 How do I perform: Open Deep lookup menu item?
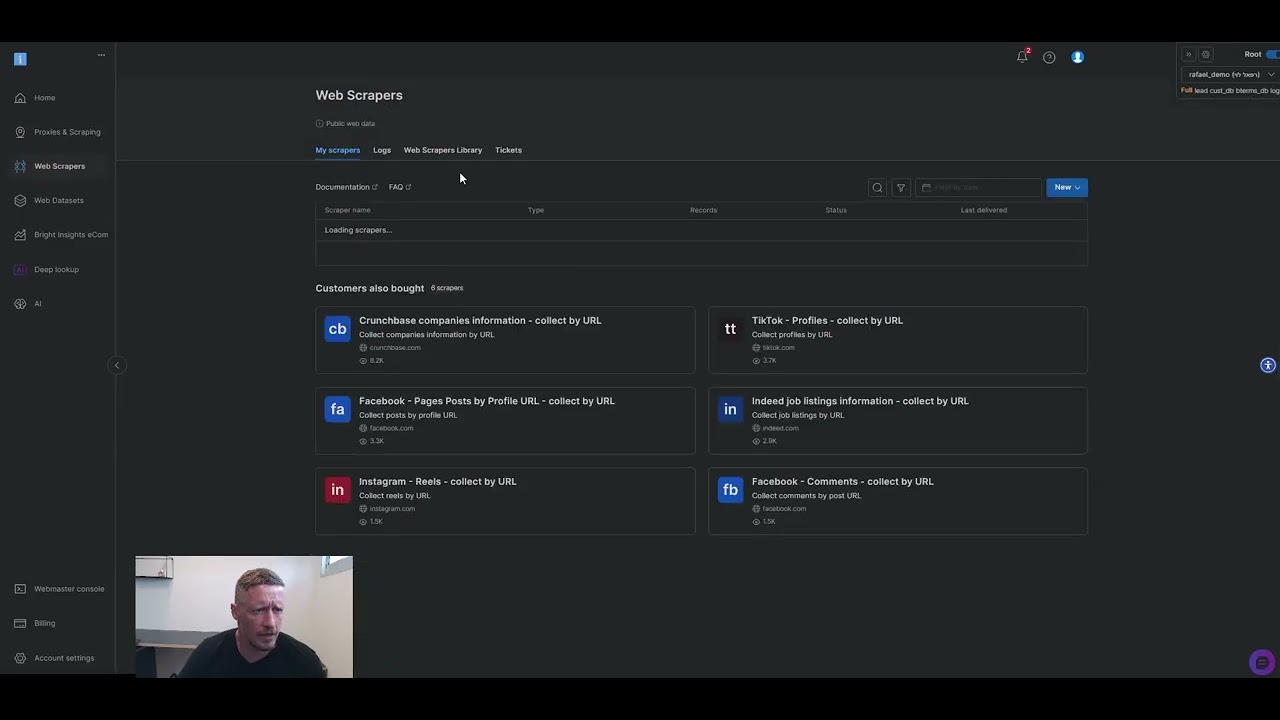56,269
